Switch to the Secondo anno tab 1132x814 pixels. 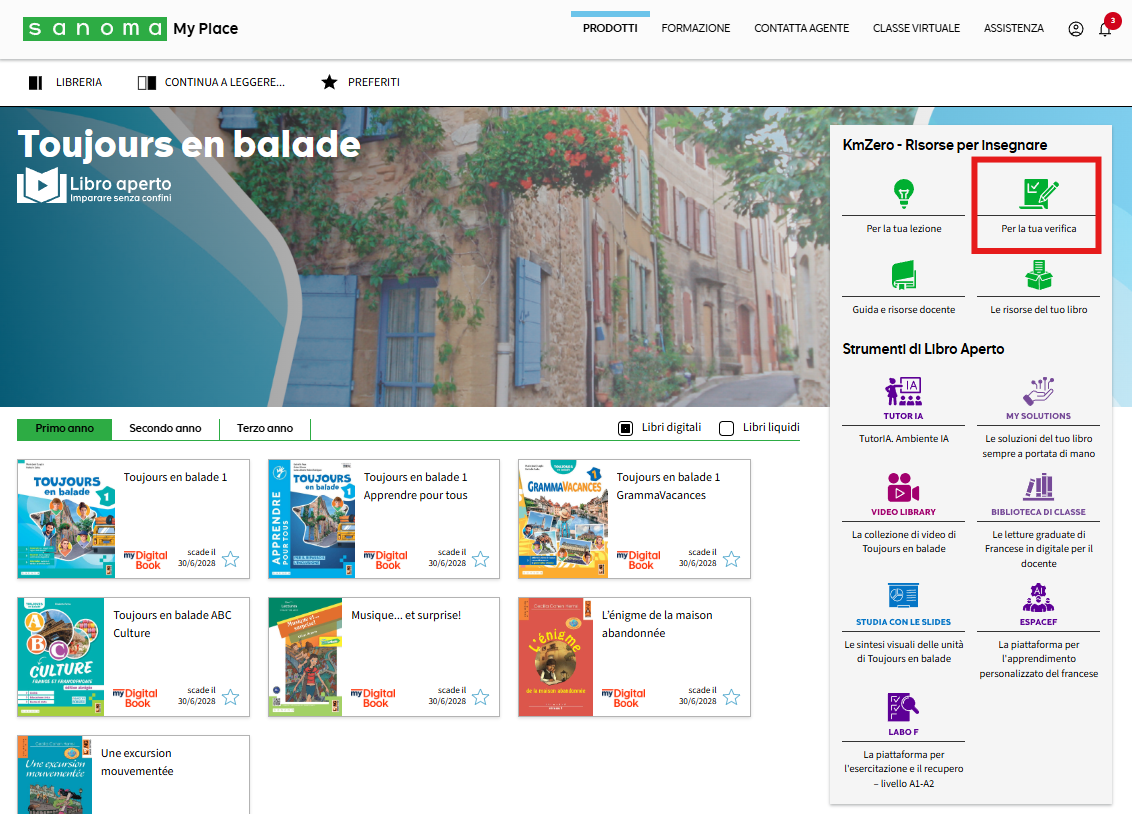coord(165,429)
